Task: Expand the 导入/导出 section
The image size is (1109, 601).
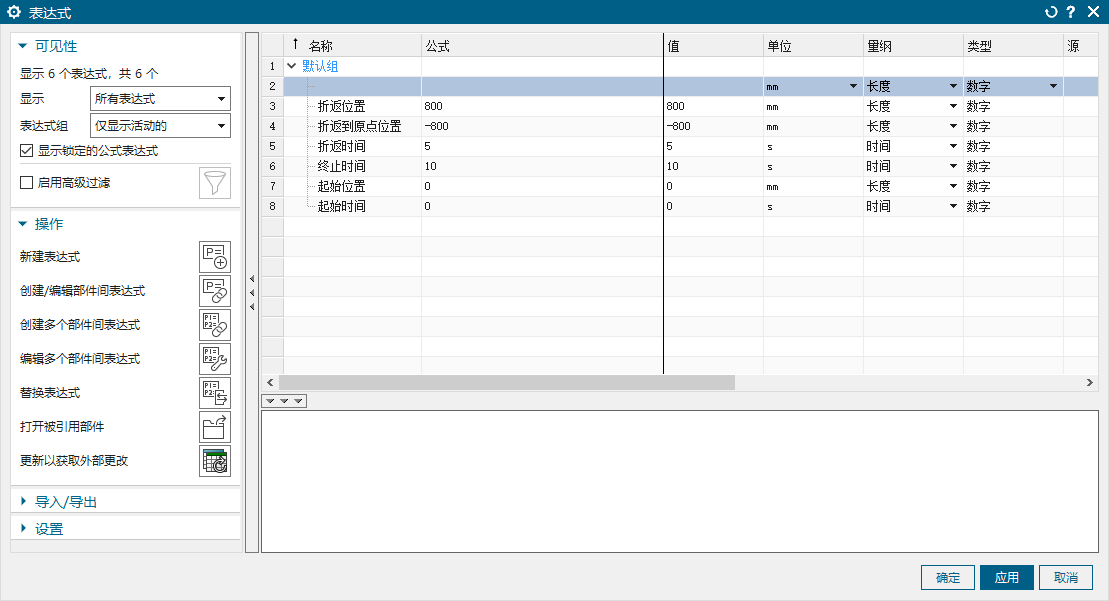Action: click(x=65, y=501)
